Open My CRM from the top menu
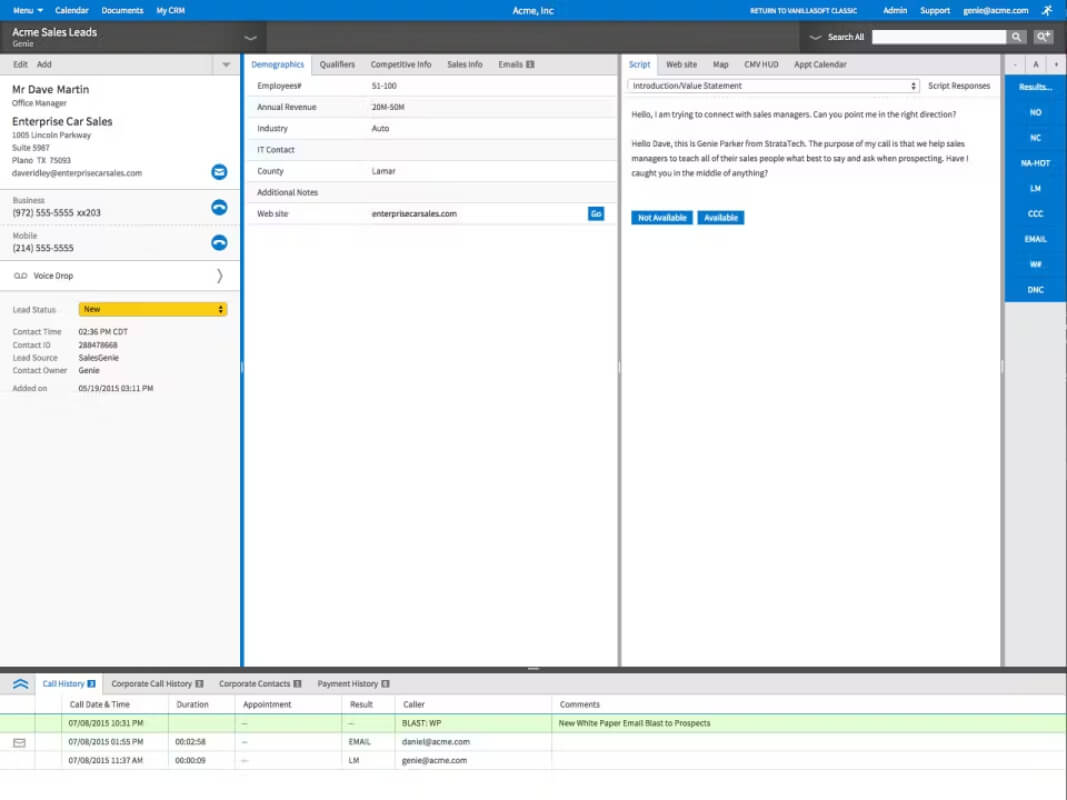The height and width of the screenshot is (800, 1067). [170, 10]
